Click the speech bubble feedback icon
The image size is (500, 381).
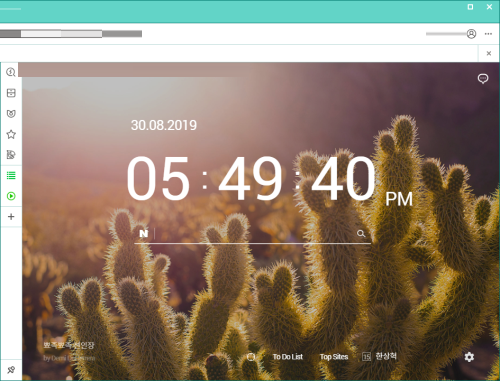483,79
